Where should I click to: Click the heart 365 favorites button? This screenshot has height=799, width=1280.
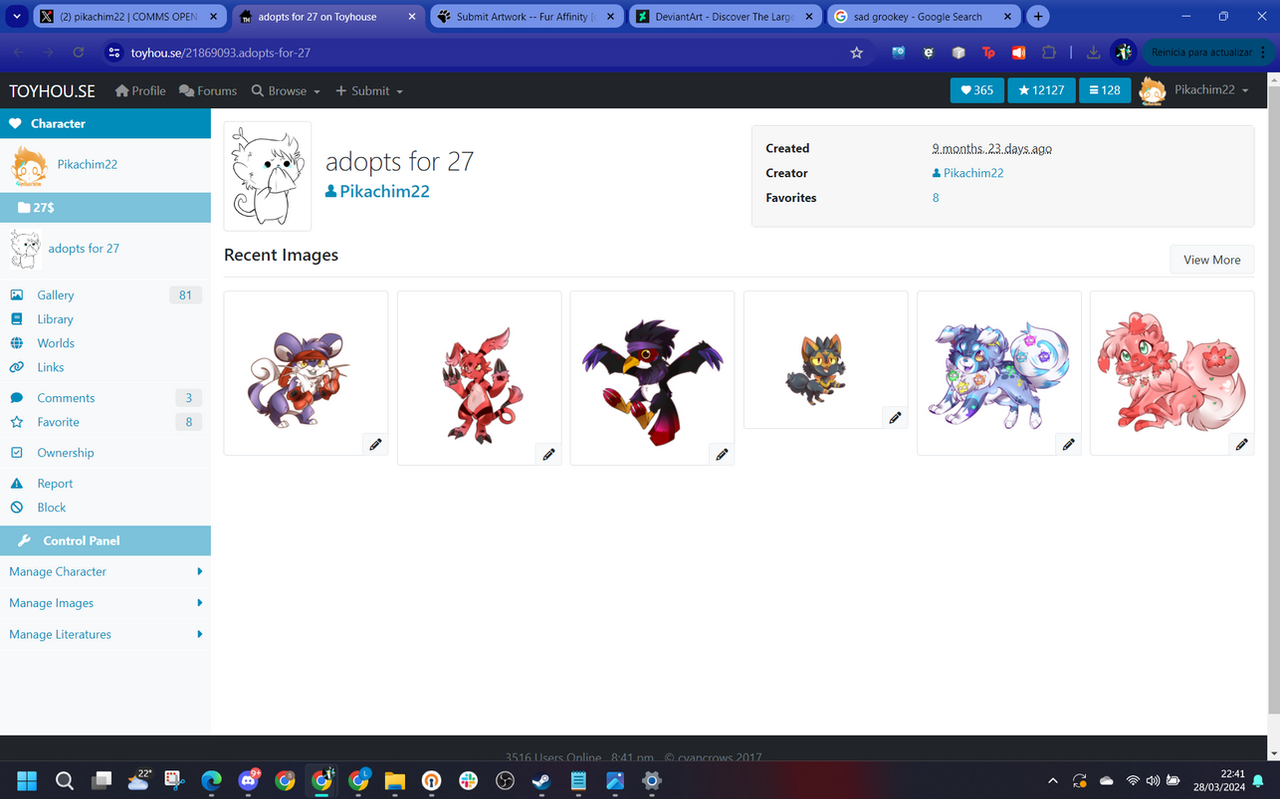tap(977, 90)
